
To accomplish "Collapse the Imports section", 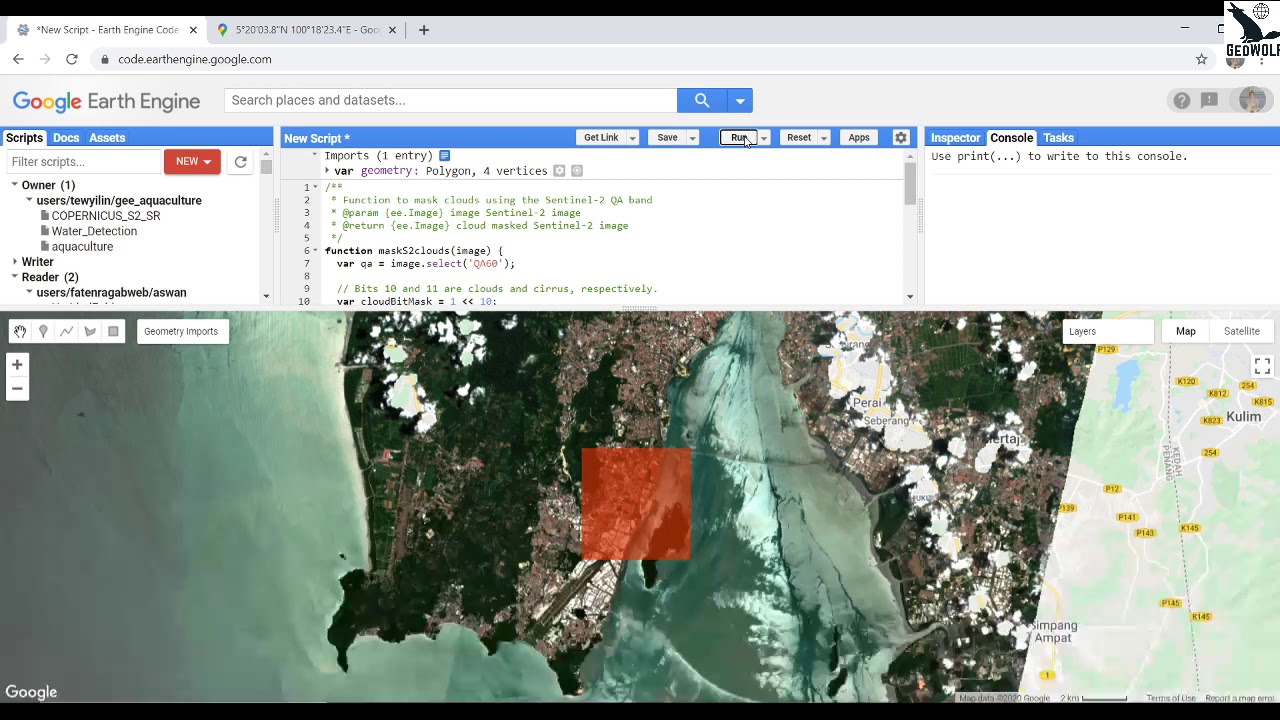I will [315, 155].
